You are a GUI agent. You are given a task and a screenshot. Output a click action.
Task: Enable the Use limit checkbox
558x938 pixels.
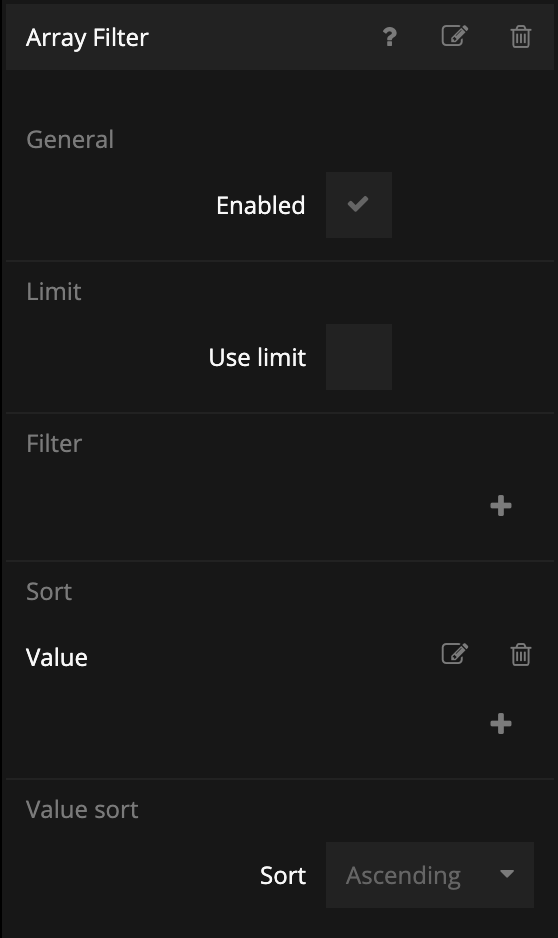pos(359,357)
